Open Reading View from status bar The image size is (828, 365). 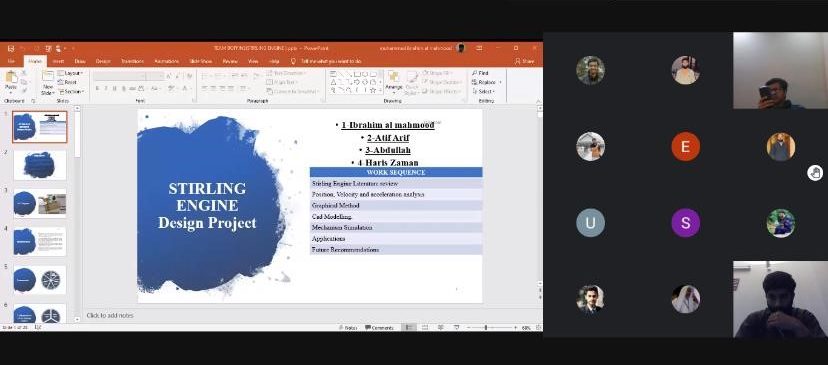(x=440, y=327)
